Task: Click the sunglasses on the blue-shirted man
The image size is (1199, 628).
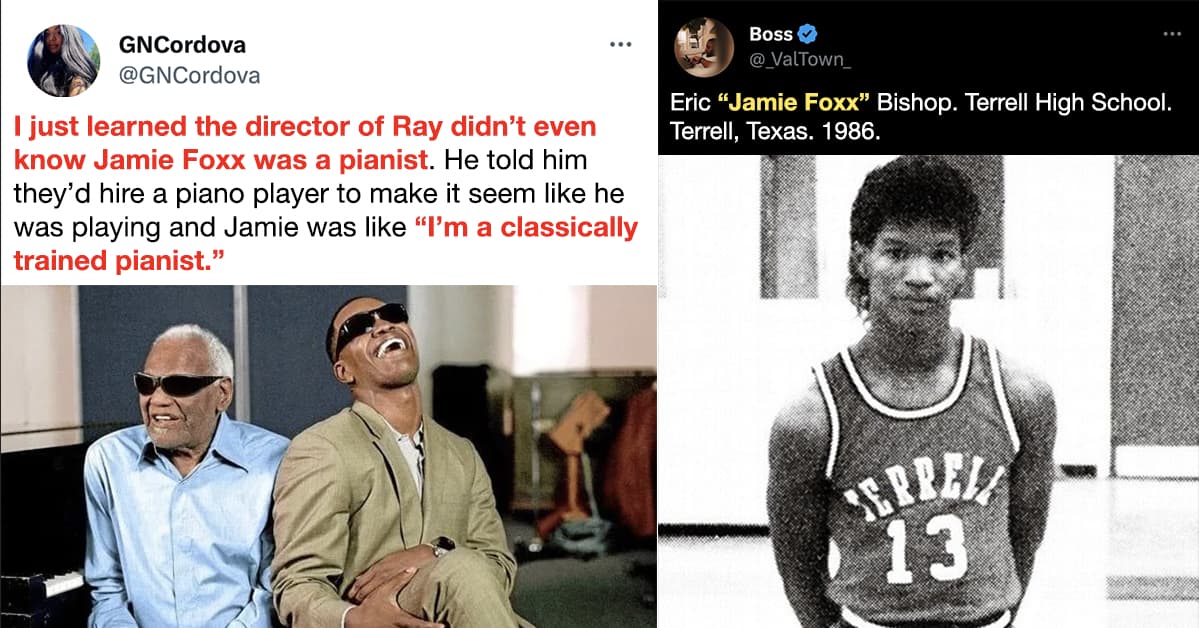Action: 178,384
